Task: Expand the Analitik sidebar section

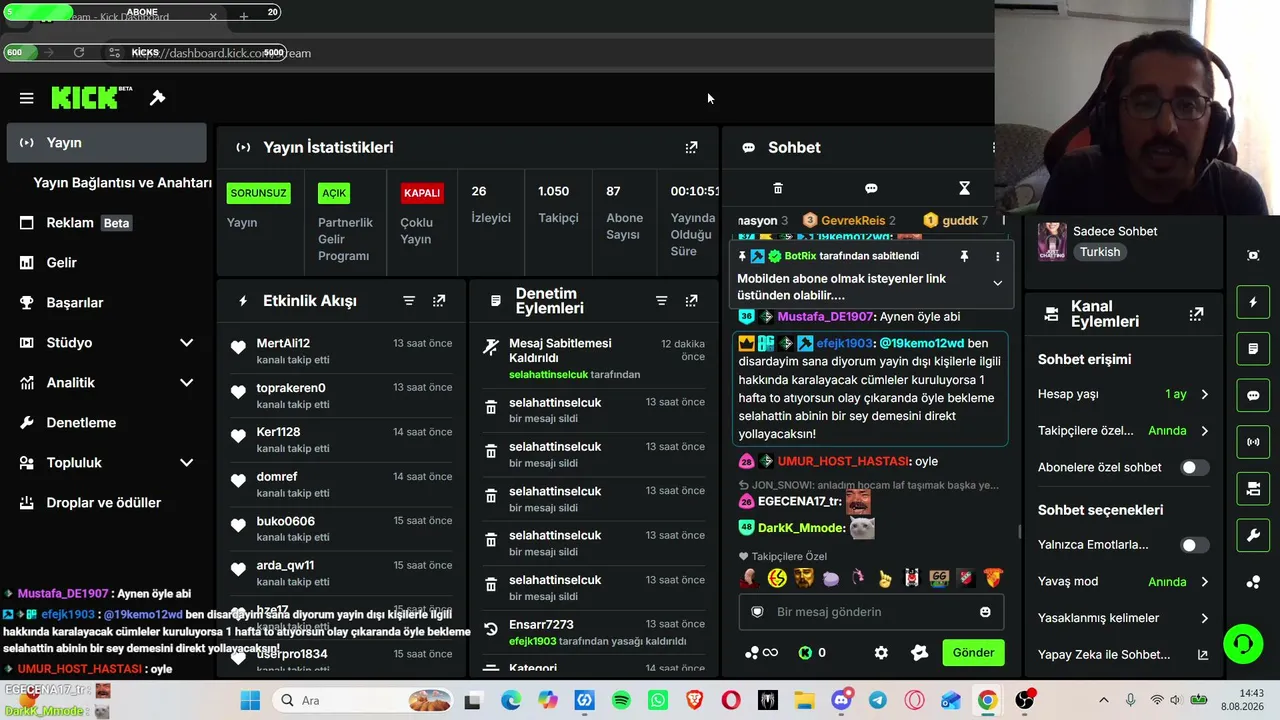Action: click(186, 383)
